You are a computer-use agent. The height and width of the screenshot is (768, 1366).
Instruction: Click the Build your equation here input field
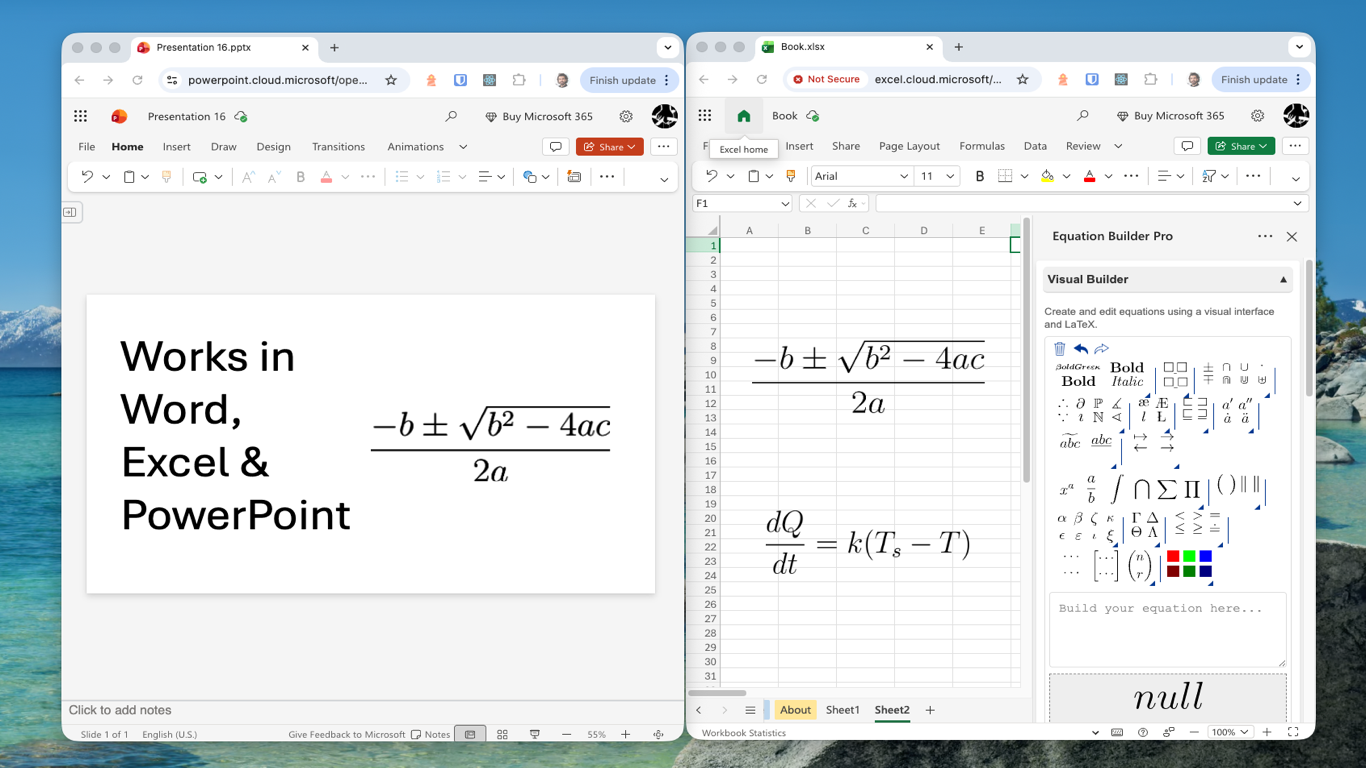(1167, 628)
